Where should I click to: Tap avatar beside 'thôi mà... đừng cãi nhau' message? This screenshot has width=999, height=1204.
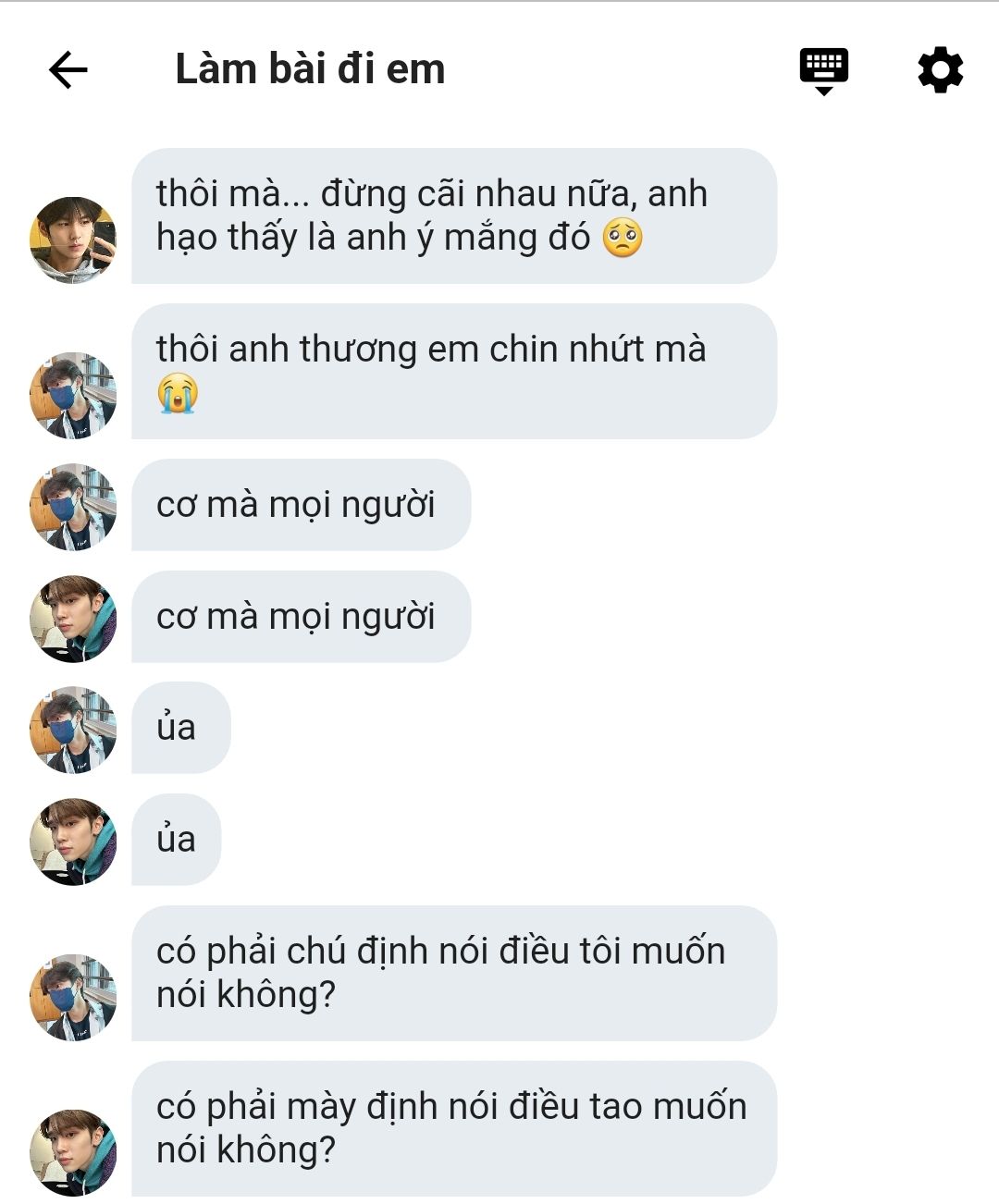point(73,240)
